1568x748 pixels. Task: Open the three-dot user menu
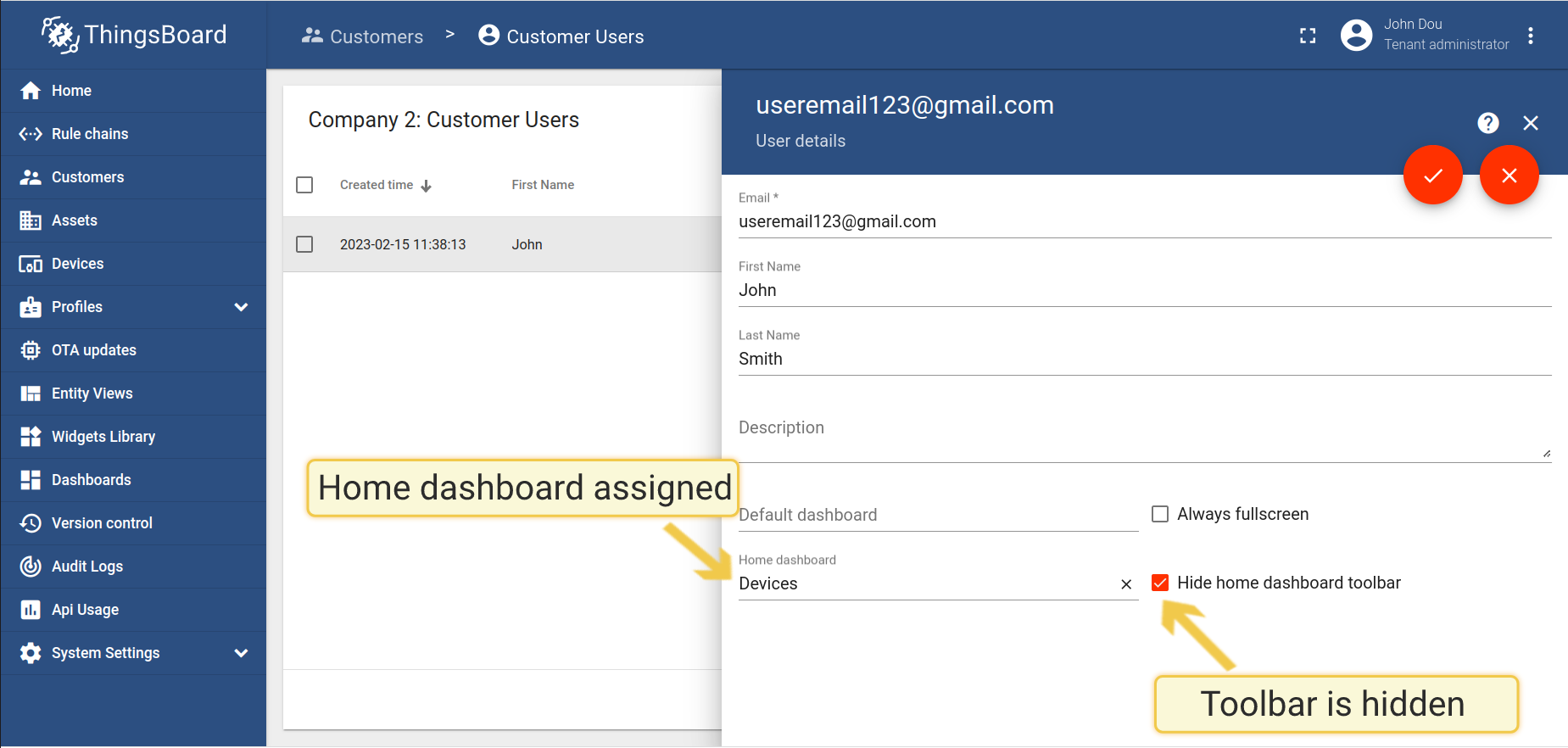click(x=1530, y=36)
